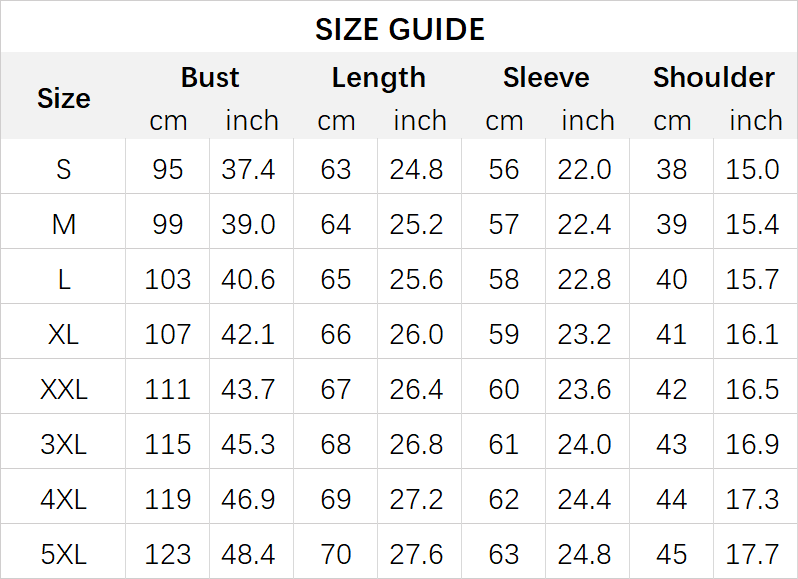Select the 4XL size row label
The height and width of the screenshot is (579, 798).
64,499
